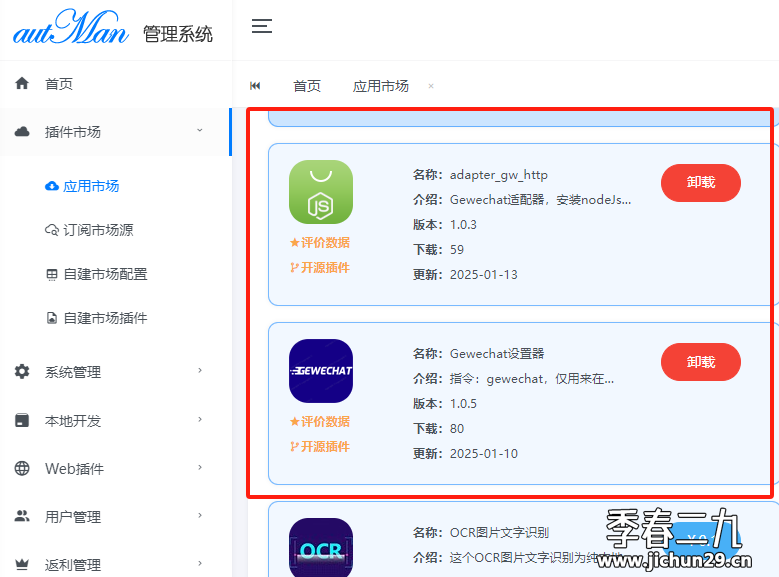Open 自建市场配置 menu item

pos(105,274)
